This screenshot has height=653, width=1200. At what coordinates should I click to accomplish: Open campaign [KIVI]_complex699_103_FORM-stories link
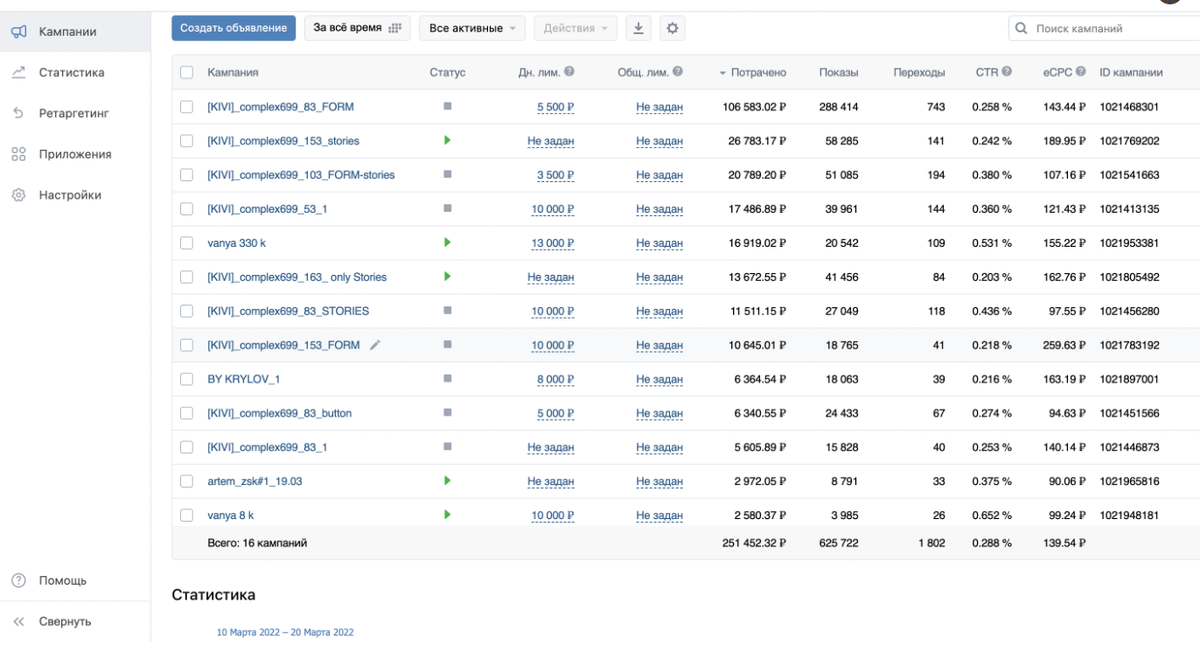pyautogui.click(x=301, y=175)
